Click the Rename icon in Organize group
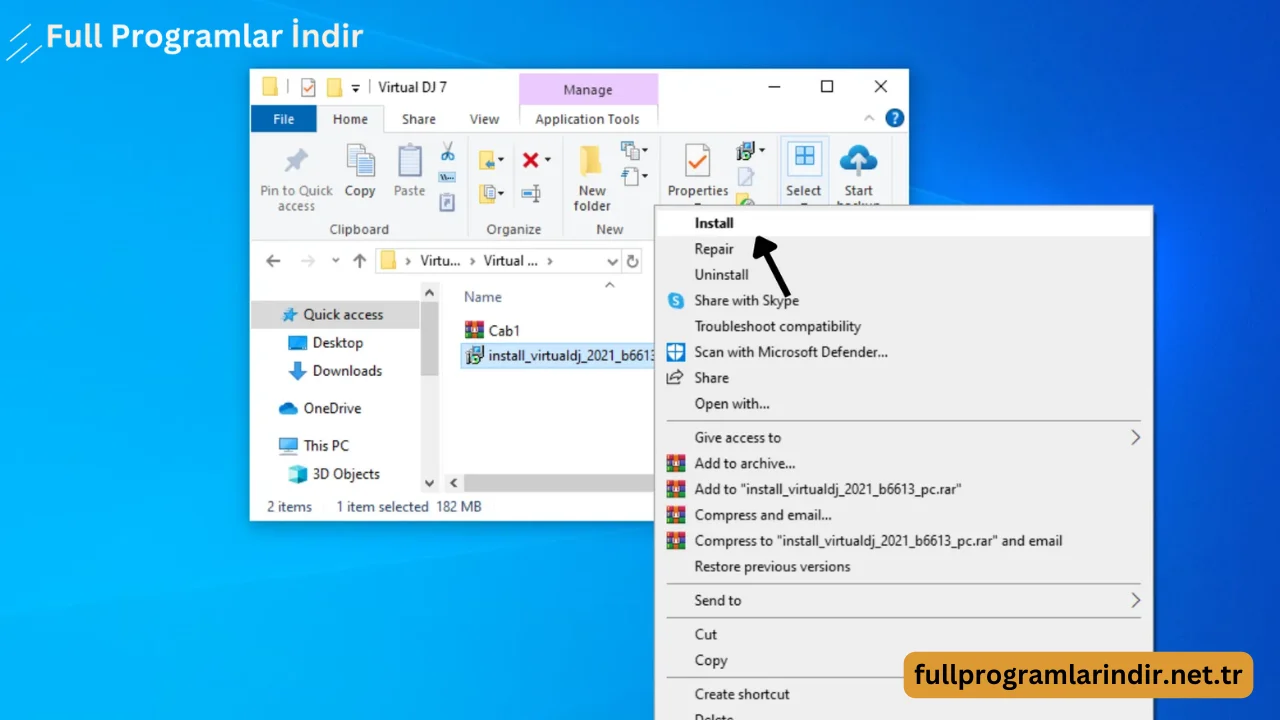1280x720 pixels. click(x=531, y=192)
